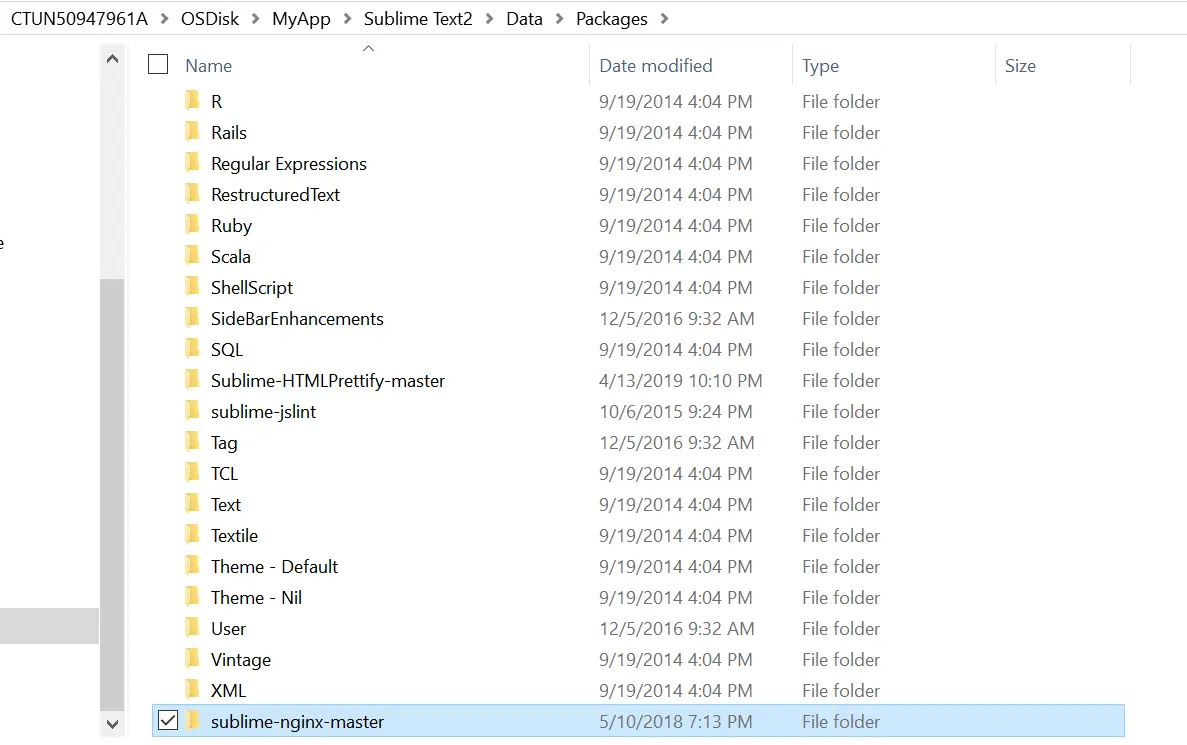Click the R folder icon
This screenshot has height=745, width=1187.
click(192, 100)
